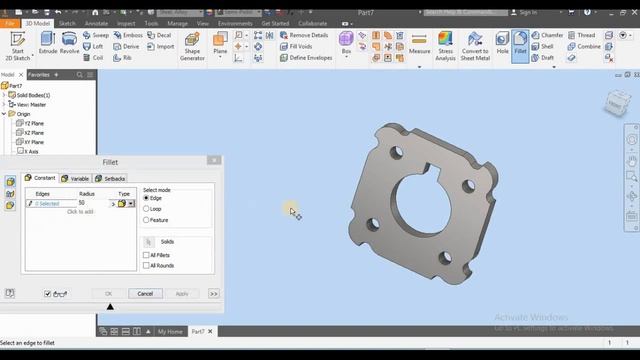This screenshot has width=640, height=360.
Task: Click 'Click to add' fillet row
Action: (x=80, y=212)
